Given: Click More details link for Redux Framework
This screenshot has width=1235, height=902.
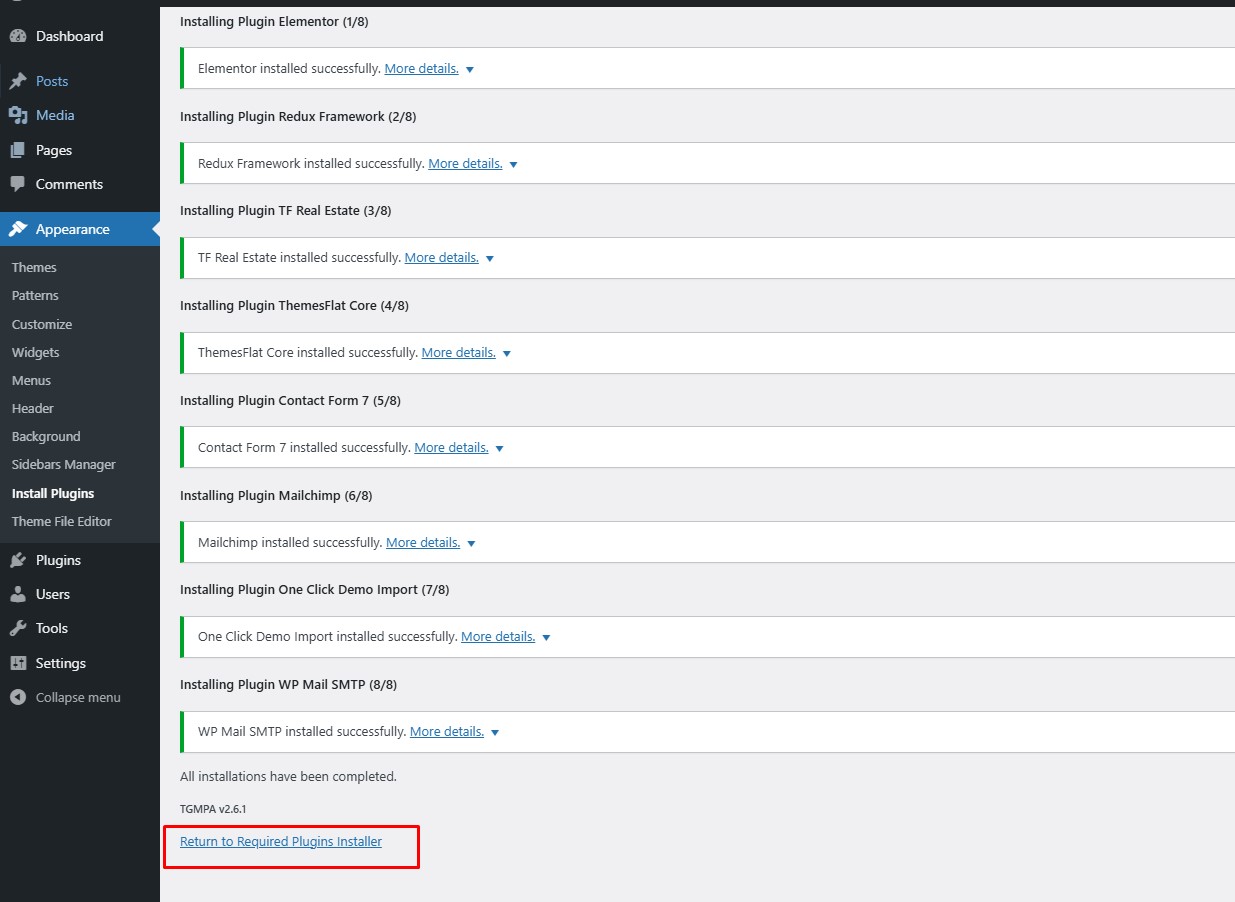Looking at the screenshot, I should tap(465, 163).
